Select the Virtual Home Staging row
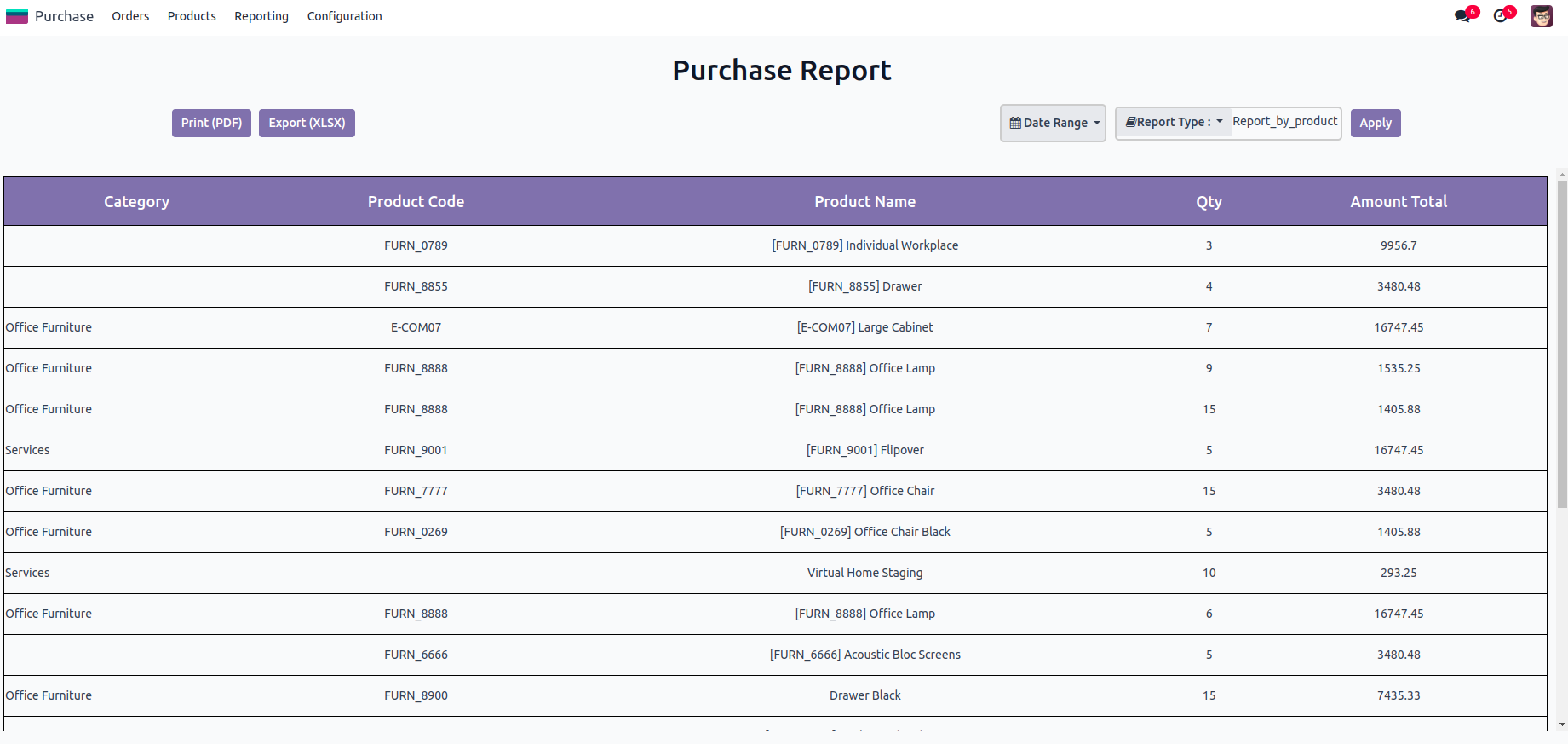This screenshot has height=744, width=1568. [x=864, y=573]
